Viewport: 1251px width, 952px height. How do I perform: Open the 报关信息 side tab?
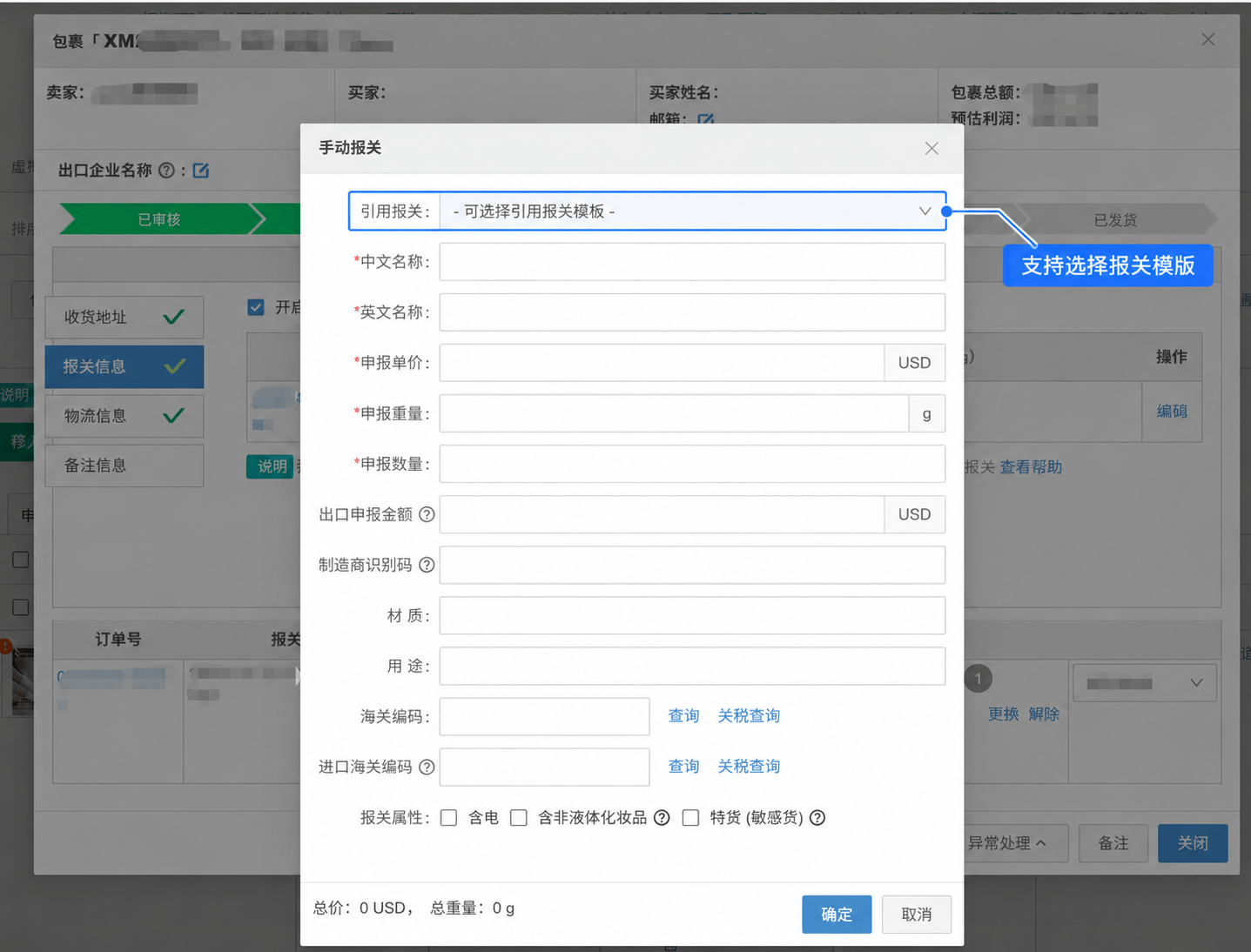124,366
